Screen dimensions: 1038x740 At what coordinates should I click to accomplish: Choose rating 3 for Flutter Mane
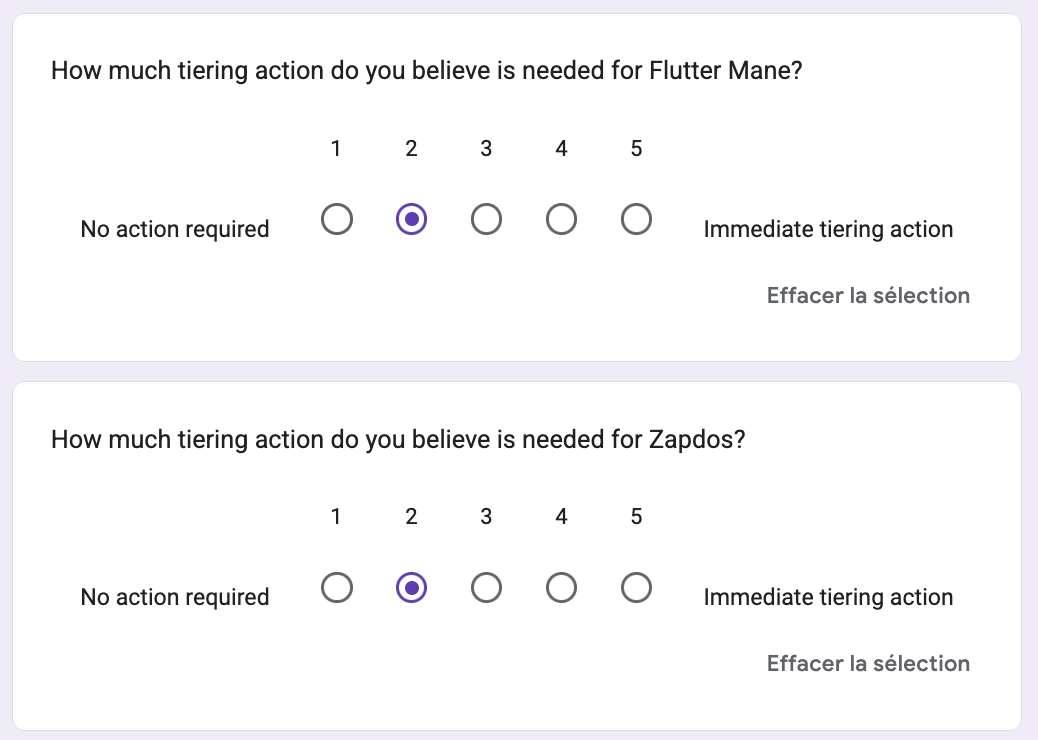click(x=486, y=219)
